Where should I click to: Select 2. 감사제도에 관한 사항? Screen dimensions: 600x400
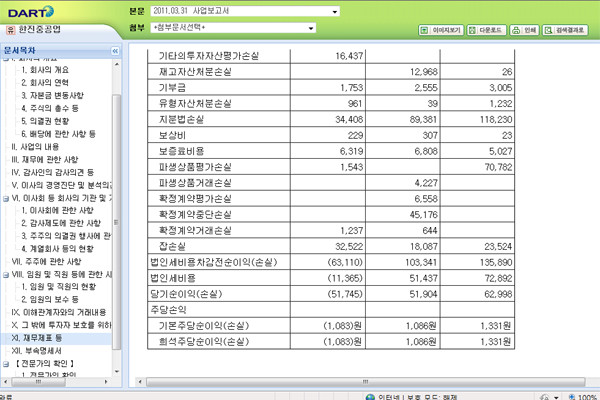[x=61, y=223]
